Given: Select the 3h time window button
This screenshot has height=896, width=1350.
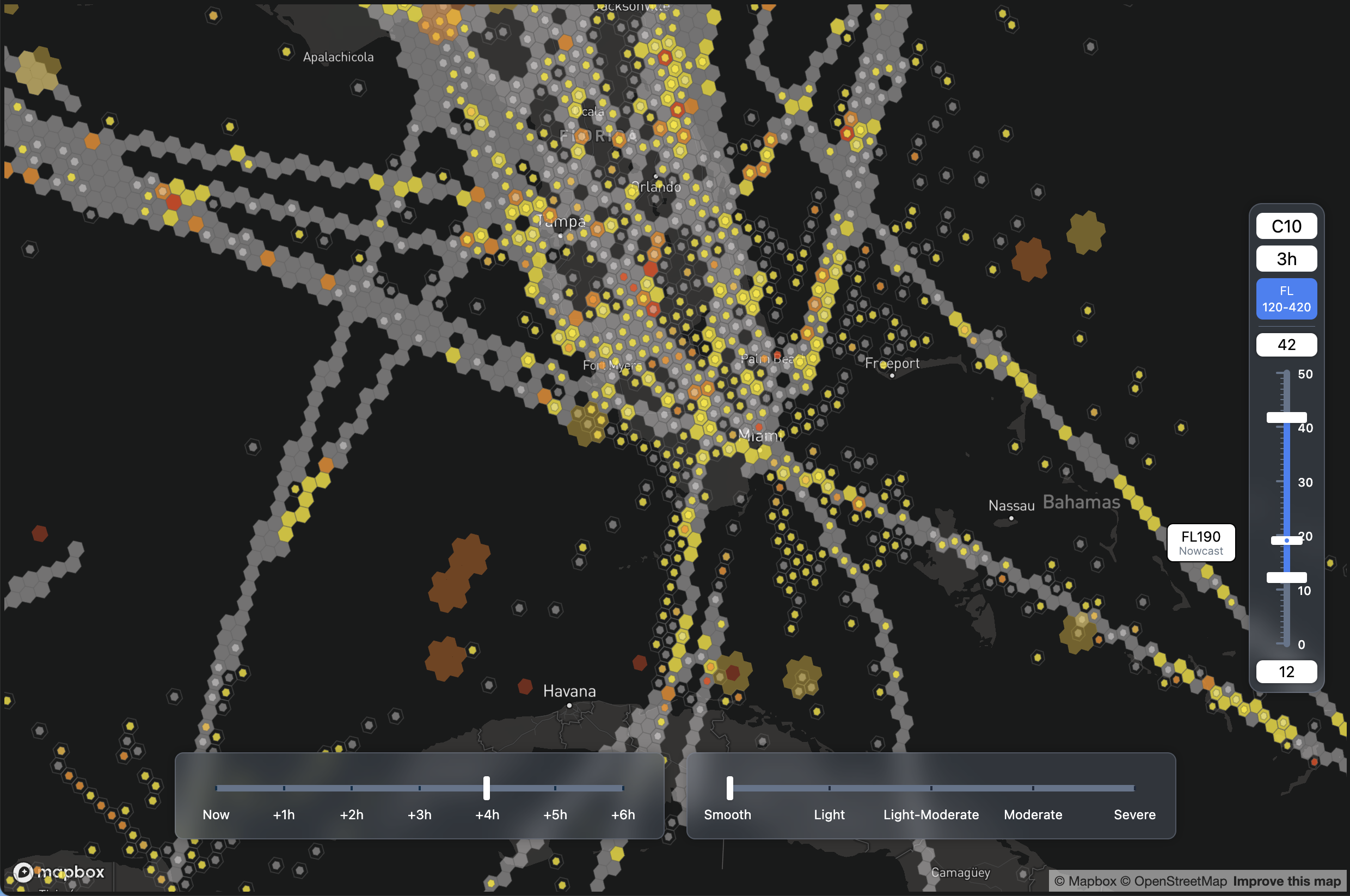Looking at the screenshot, I should point(1286,259).
